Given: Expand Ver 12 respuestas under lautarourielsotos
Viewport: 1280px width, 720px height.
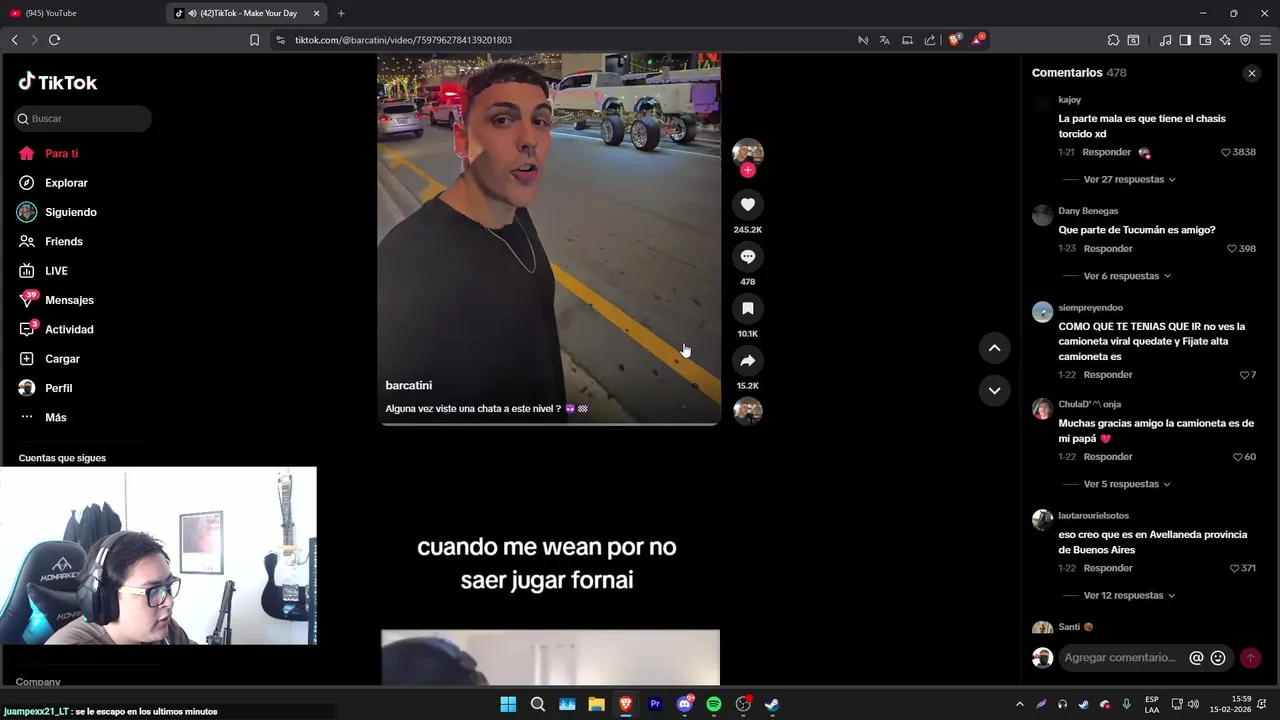Looking at the screenshot, I should 1129,595.
